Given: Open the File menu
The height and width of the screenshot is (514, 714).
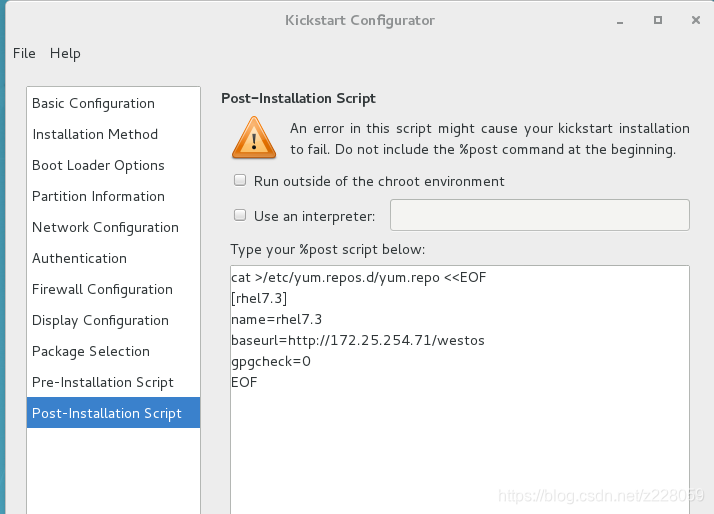Looking at the screenshot, I should point(24,53).
